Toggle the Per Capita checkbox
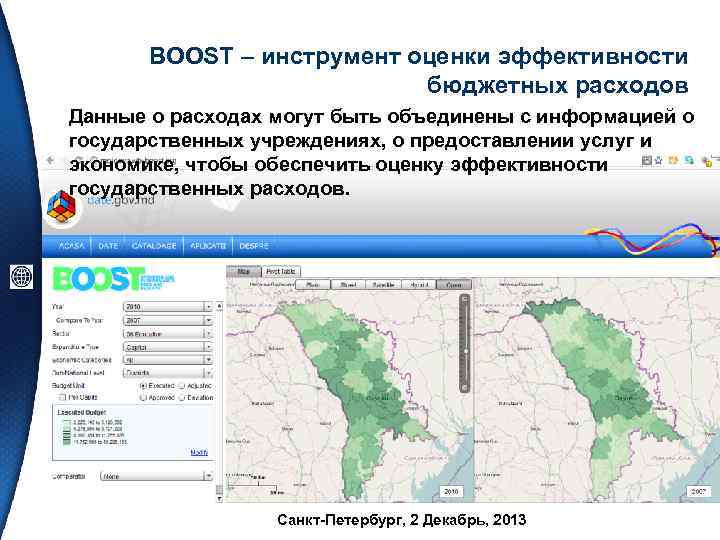 click(x=62, y=397)
